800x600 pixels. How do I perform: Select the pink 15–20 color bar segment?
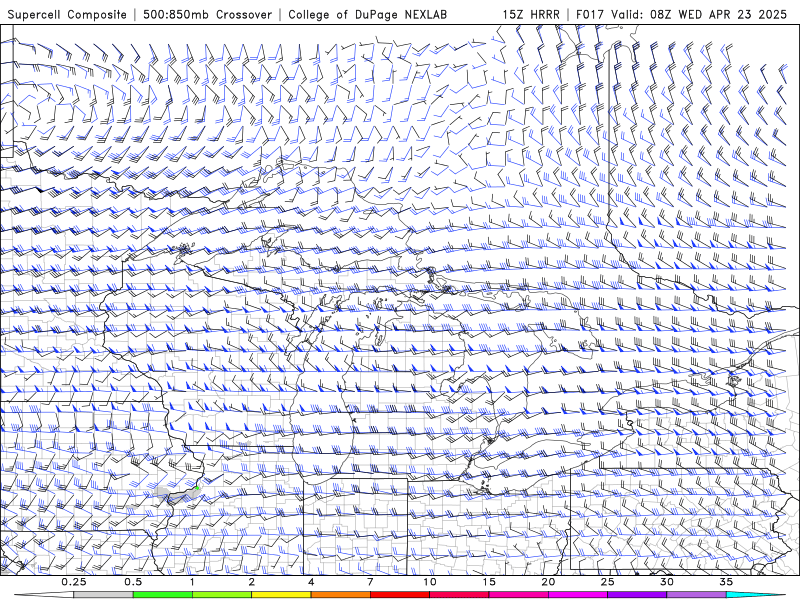click(x=518, y=595)
